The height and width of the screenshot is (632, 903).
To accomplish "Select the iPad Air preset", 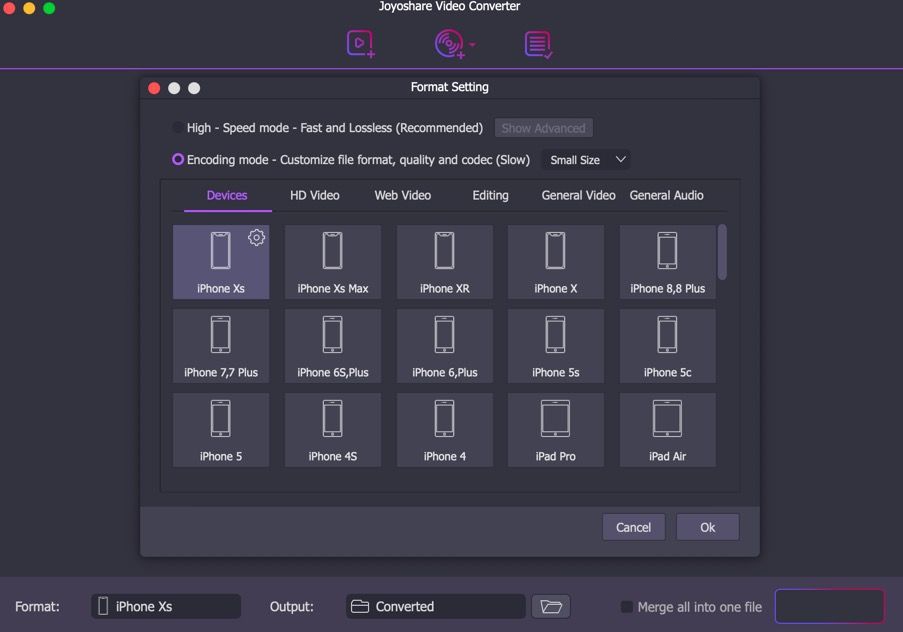I will pos(667,430).
